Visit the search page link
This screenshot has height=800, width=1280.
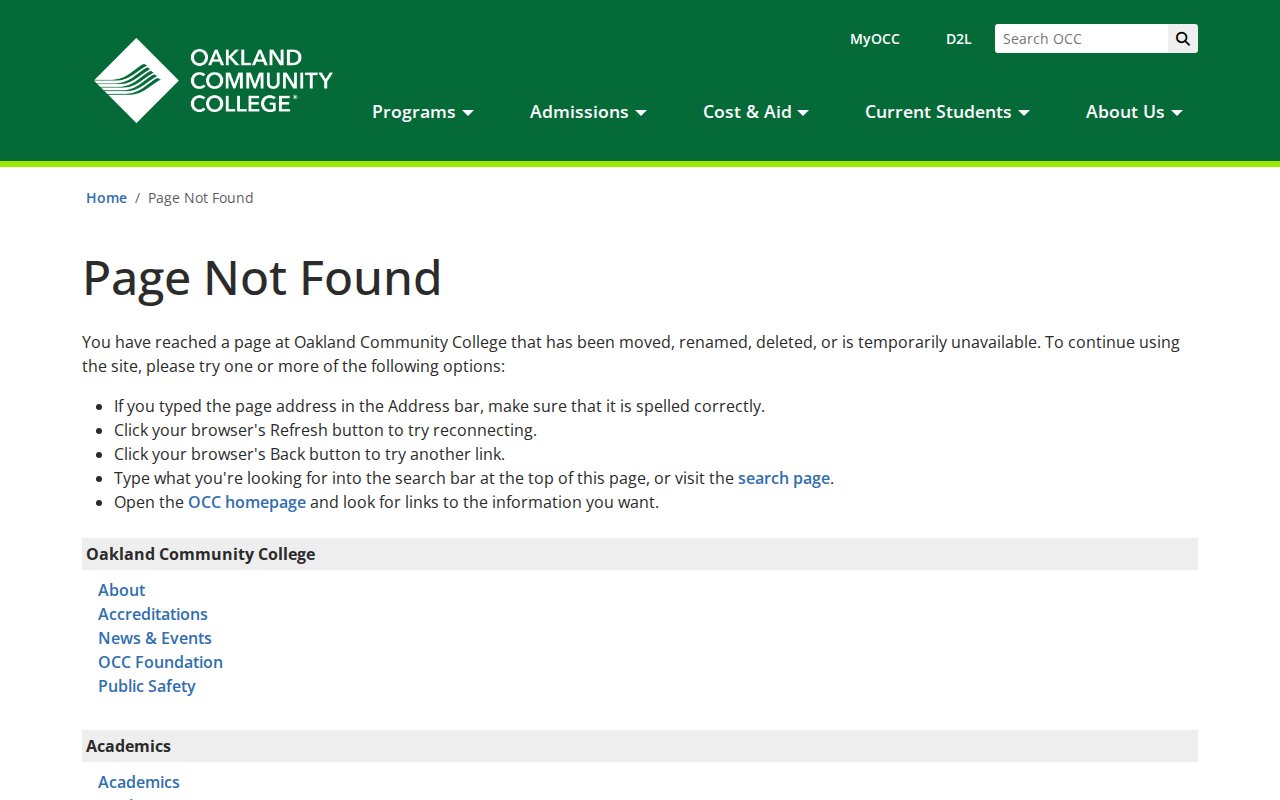pos(783,478)
